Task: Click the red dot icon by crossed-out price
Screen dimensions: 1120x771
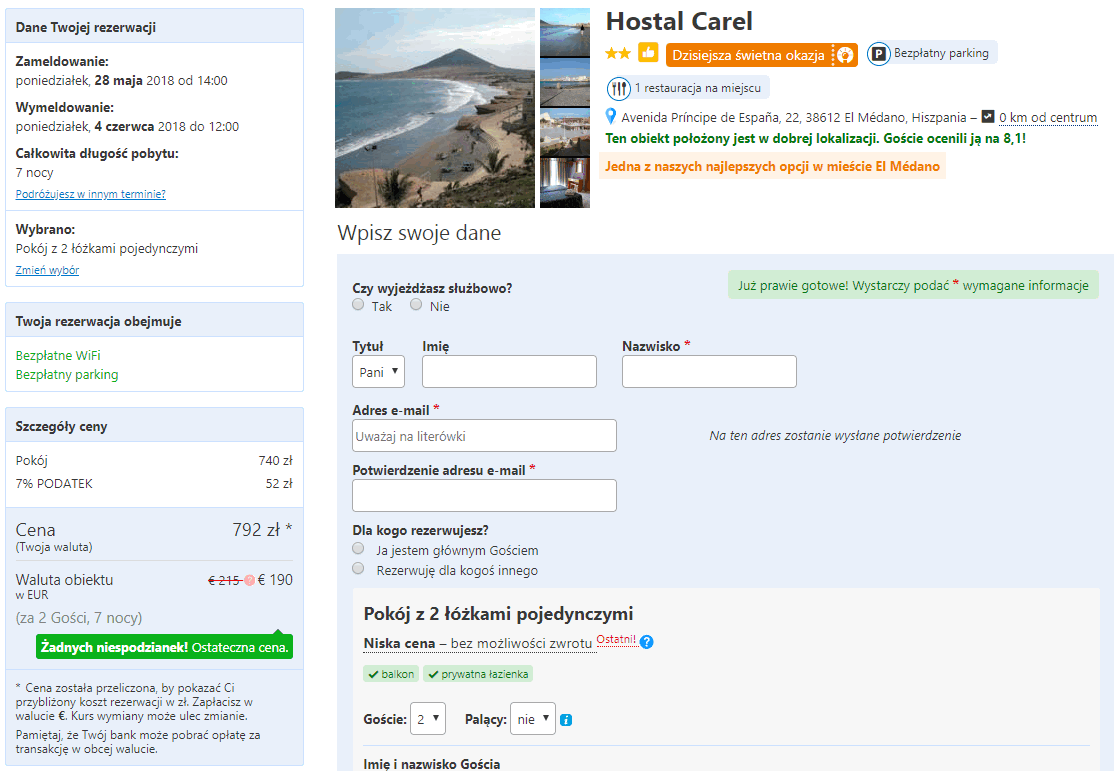Action: pyautogui.click(x=249, y=580)
